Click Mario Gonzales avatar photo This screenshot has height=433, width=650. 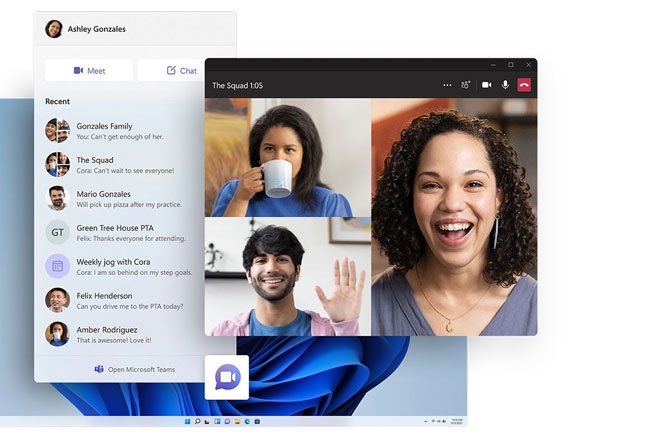(x=57, y=198)
